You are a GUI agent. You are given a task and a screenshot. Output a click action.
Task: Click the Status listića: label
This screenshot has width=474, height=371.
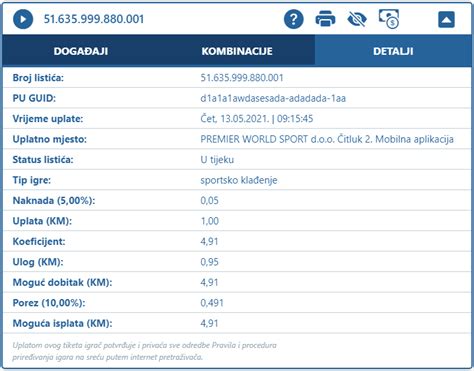(43, 160)
